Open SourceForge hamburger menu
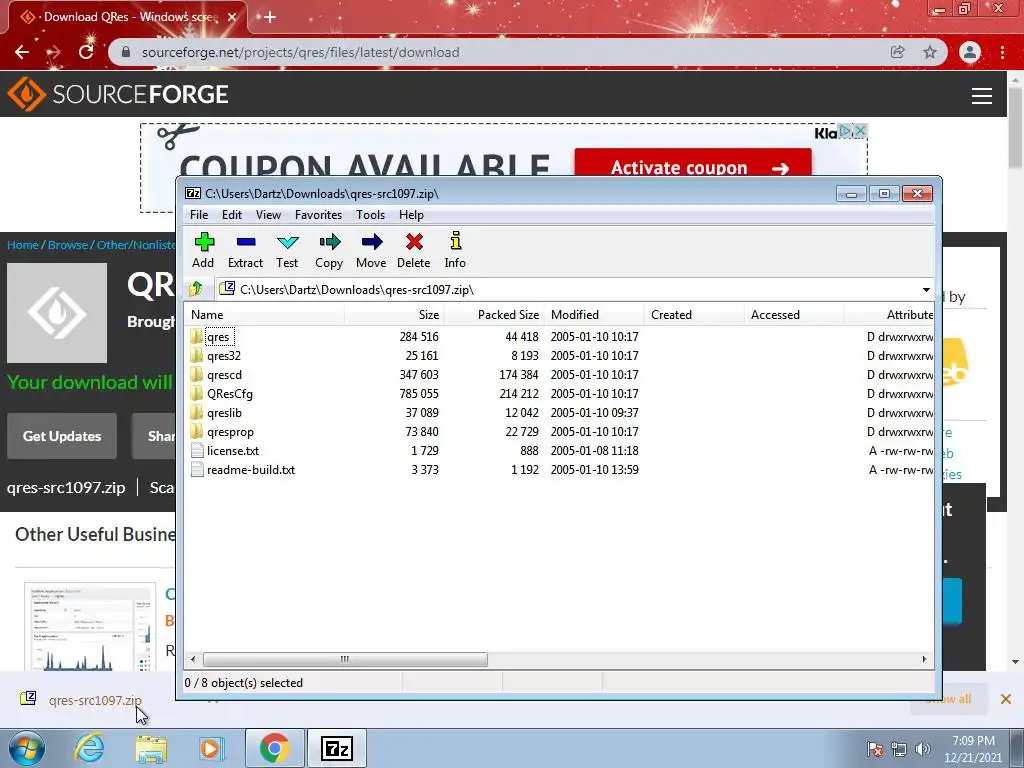Screen dimensions: 1024x768 tap(982, 96)
